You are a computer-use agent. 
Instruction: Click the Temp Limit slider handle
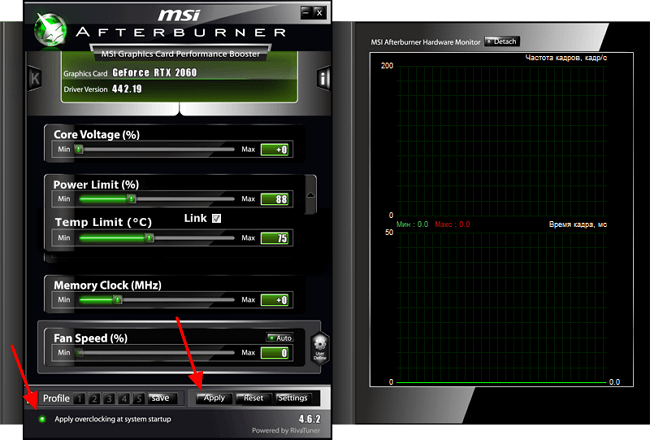tap(149, 238)
